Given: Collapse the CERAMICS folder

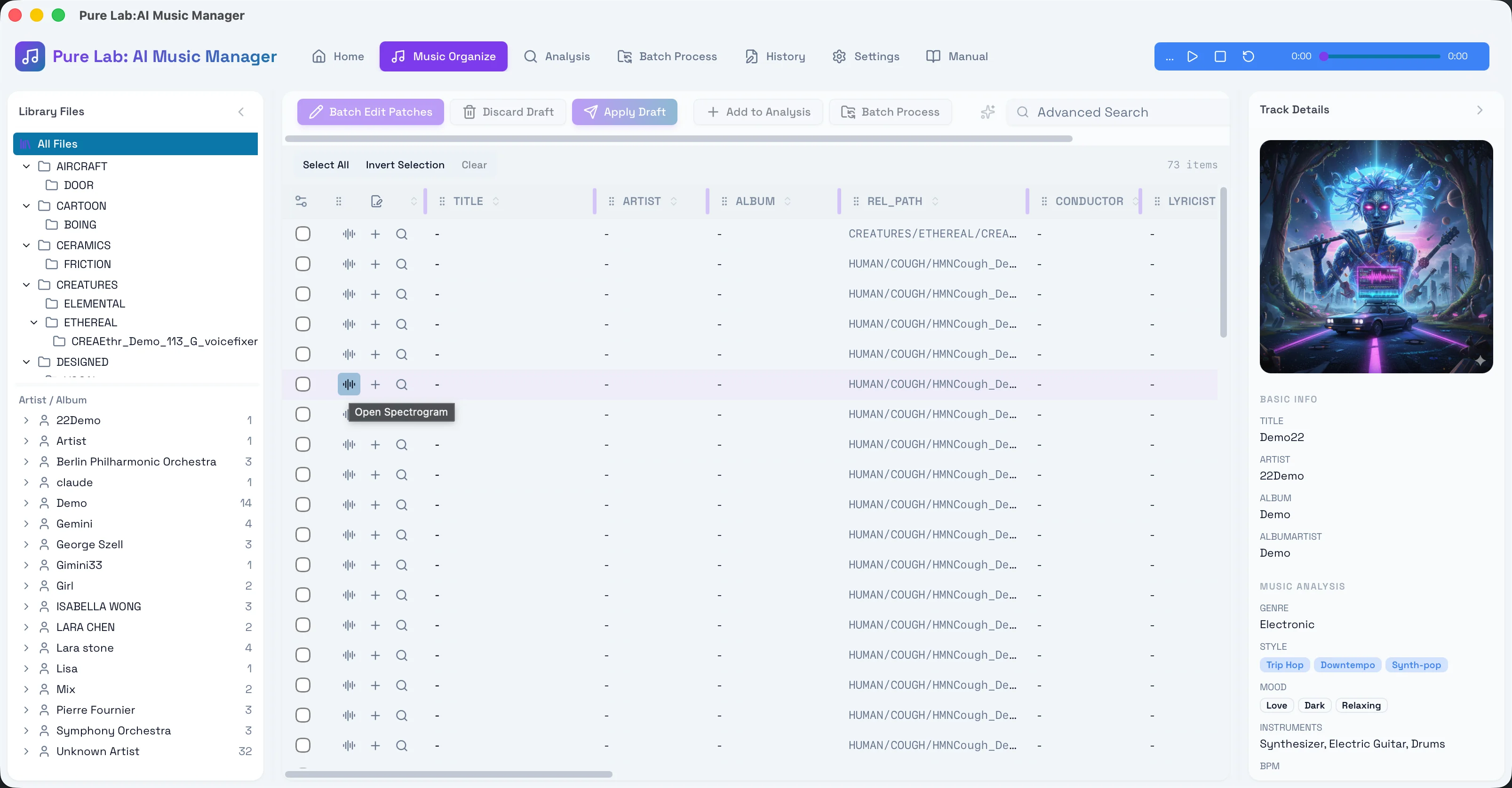Looking at the screenshot, I should coord(26,245).
